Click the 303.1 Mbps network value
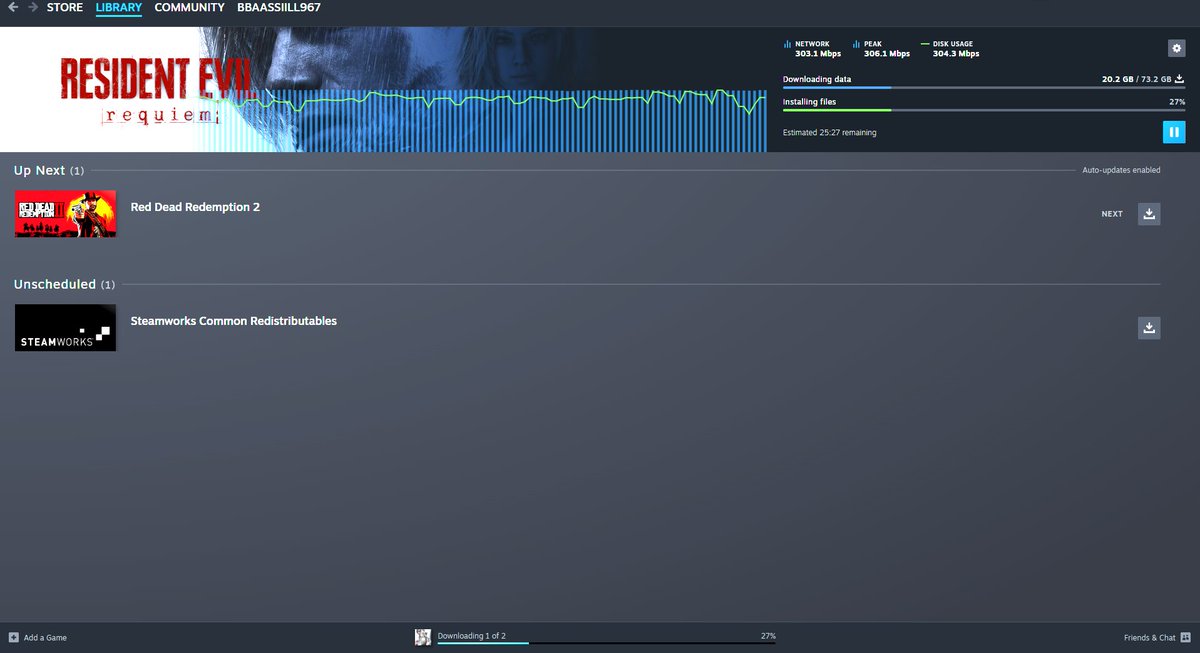Viewport: 1200px width, 653px height. coord(818,54)
